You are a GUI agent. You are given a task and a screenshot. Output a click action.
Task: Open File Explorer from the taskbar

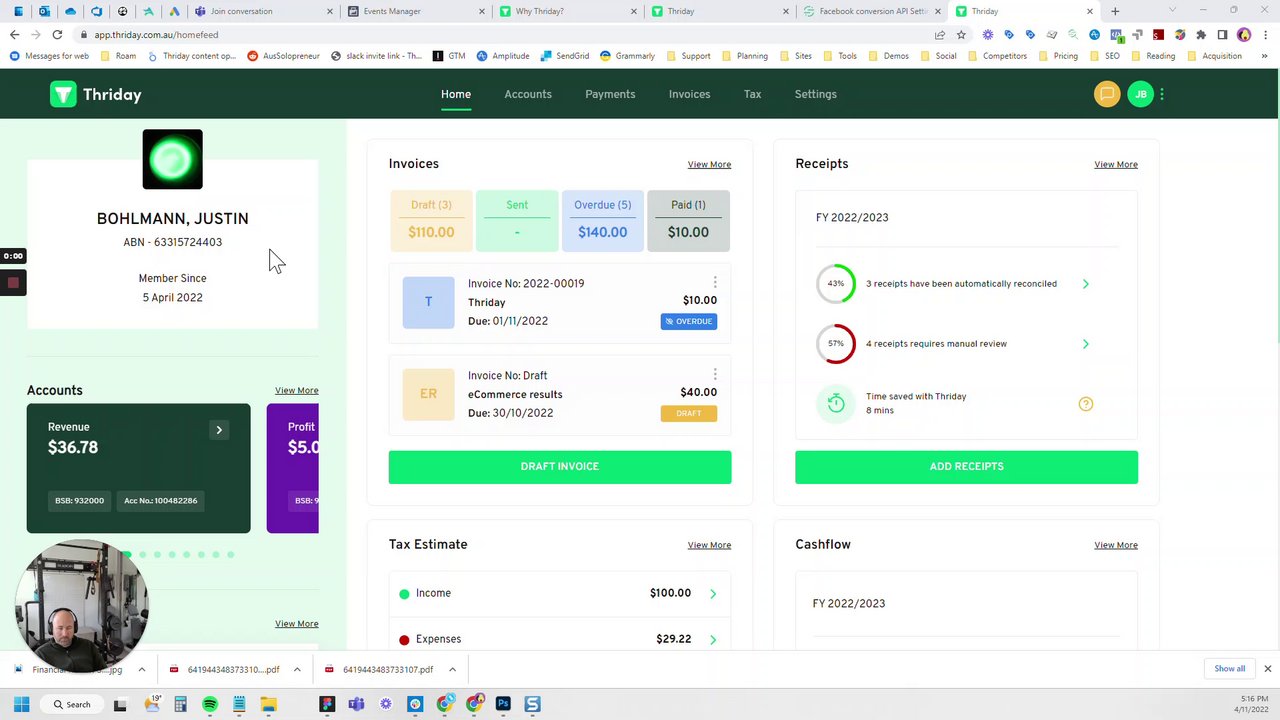268,704
